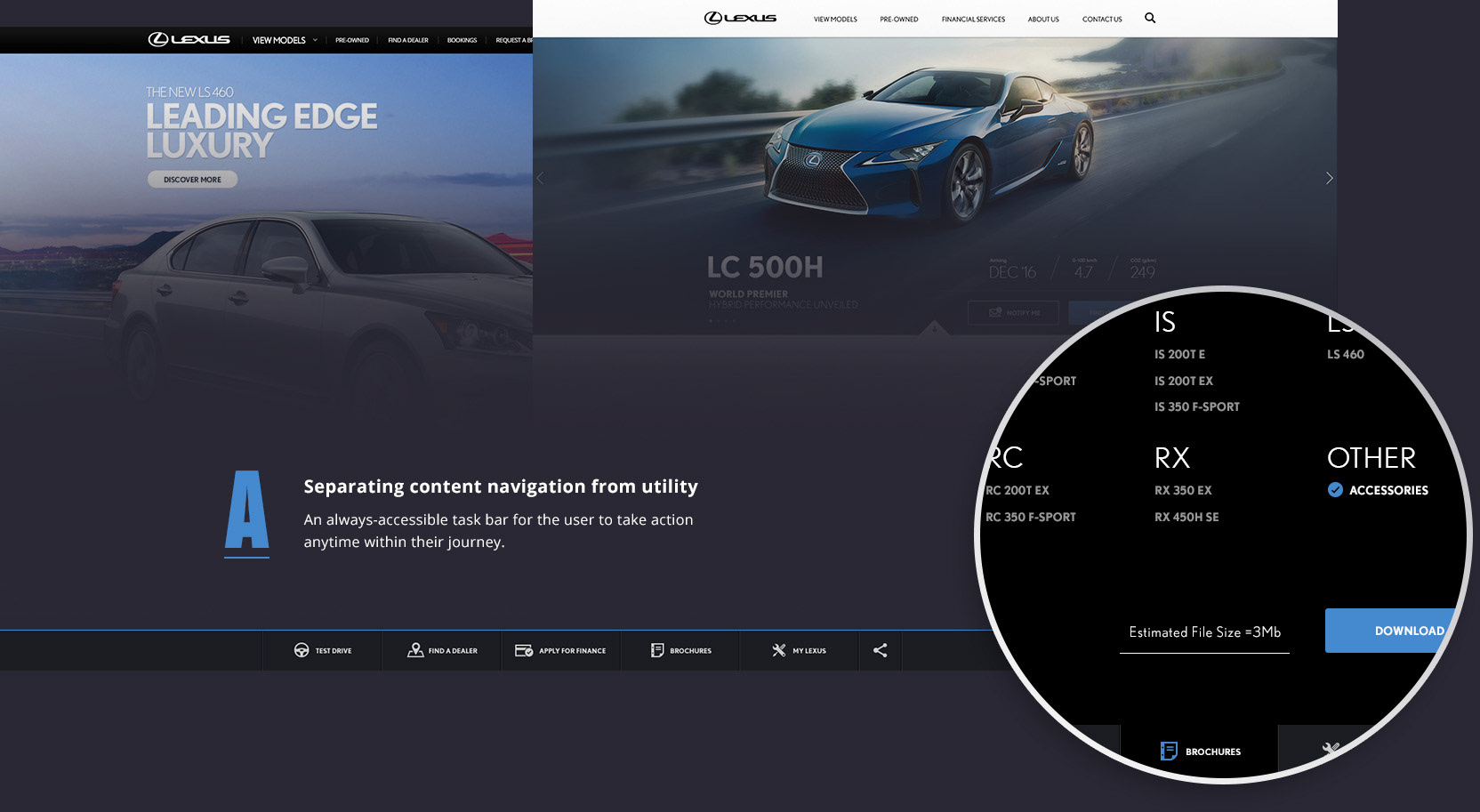Click the RX category heading

tap(1171, 457)
